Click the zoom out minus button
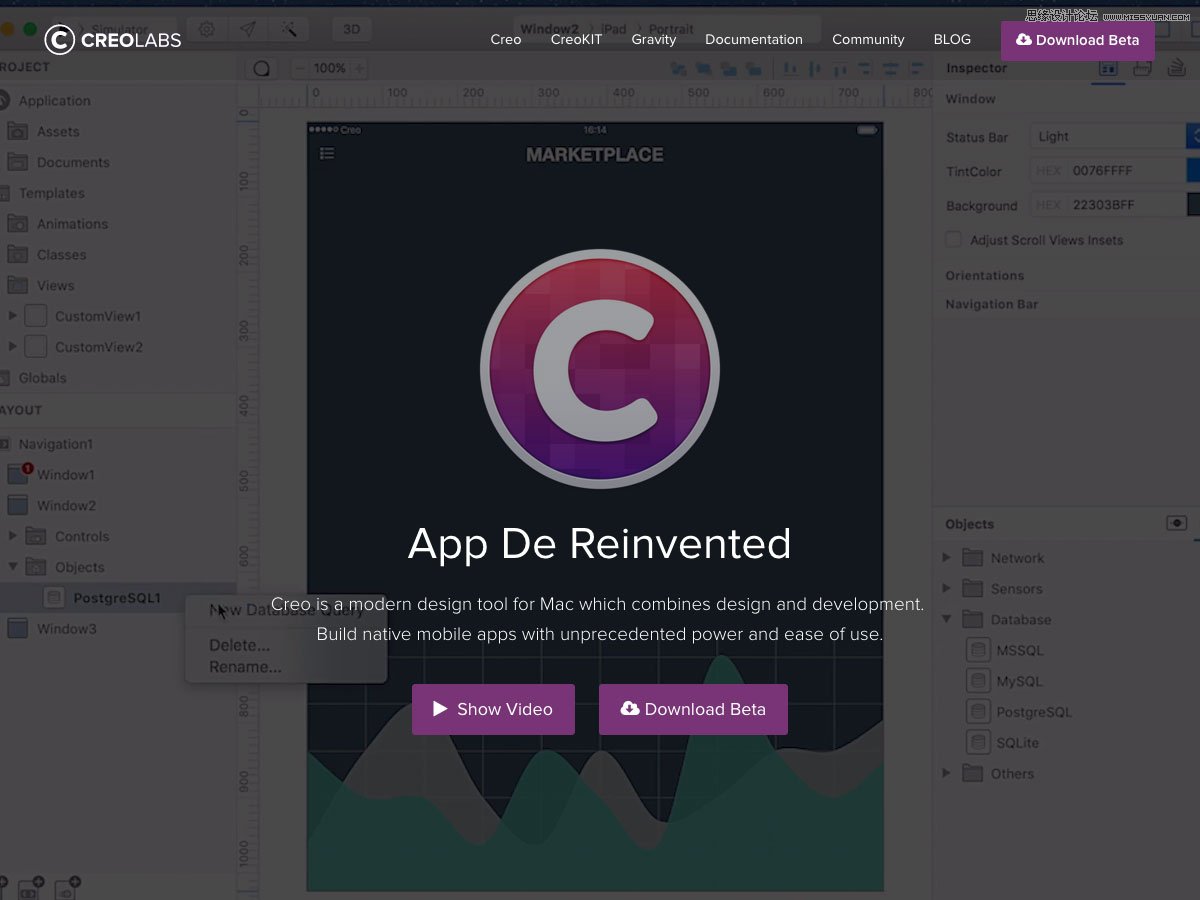Image resolution: width=1200 pixels, height=900 pixels. pyautogui.click(x=300, y=69)
